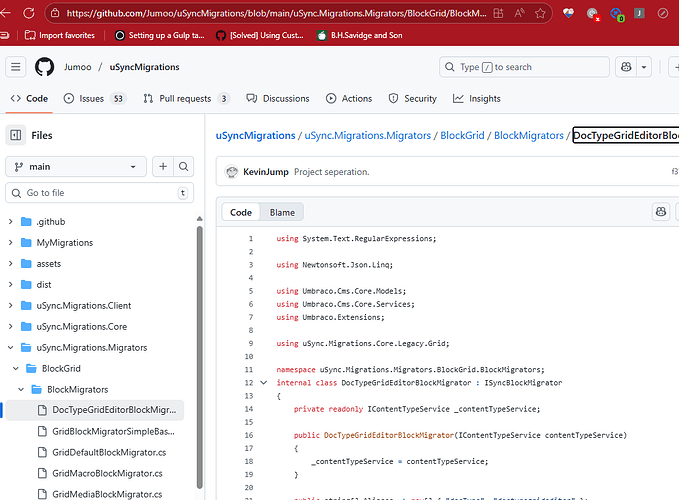
Task: Open GridMediaBlockMigrator.cs file
Action: (107, 494)
